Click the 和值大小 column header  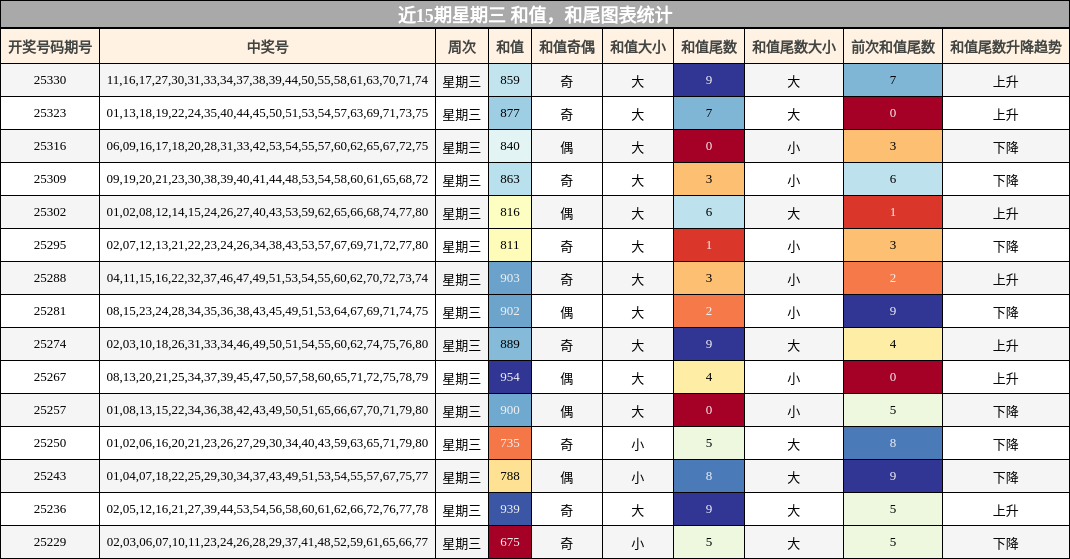click(637, 46)
